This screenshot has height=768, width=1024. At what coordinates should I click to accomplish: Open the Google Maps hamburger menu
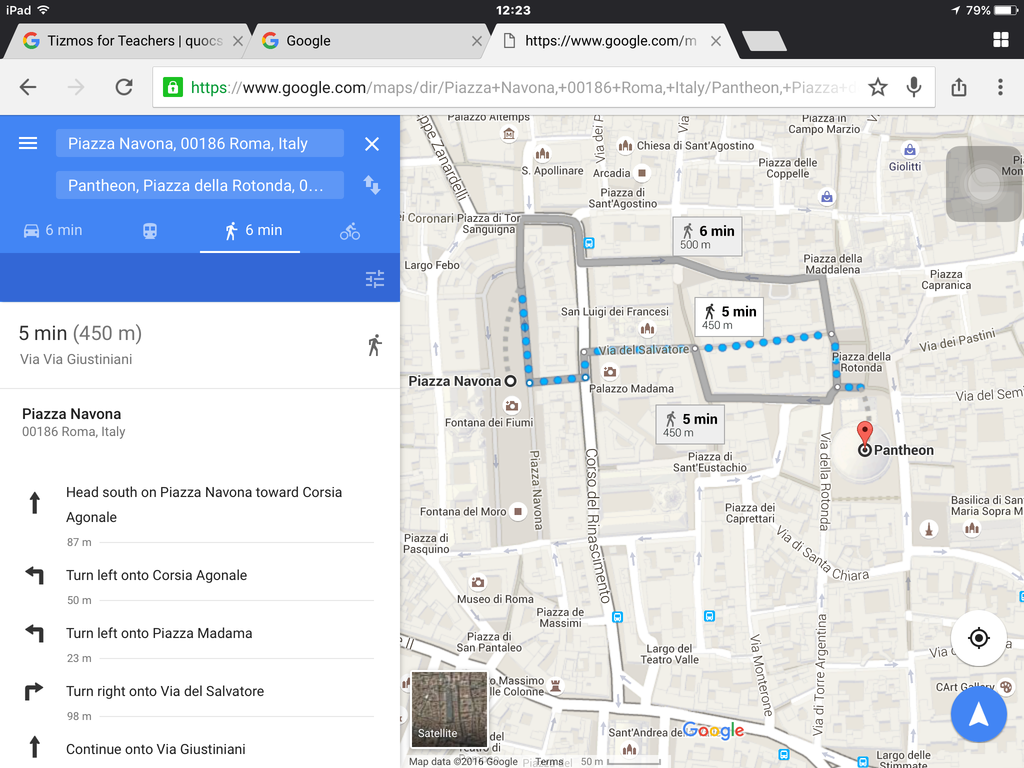(28, 143)
